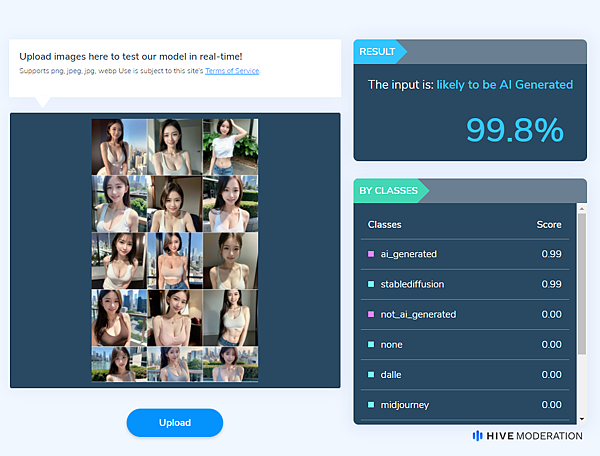Select the none class label
This screenshot has width=600, height=456.
pos(391,345)
